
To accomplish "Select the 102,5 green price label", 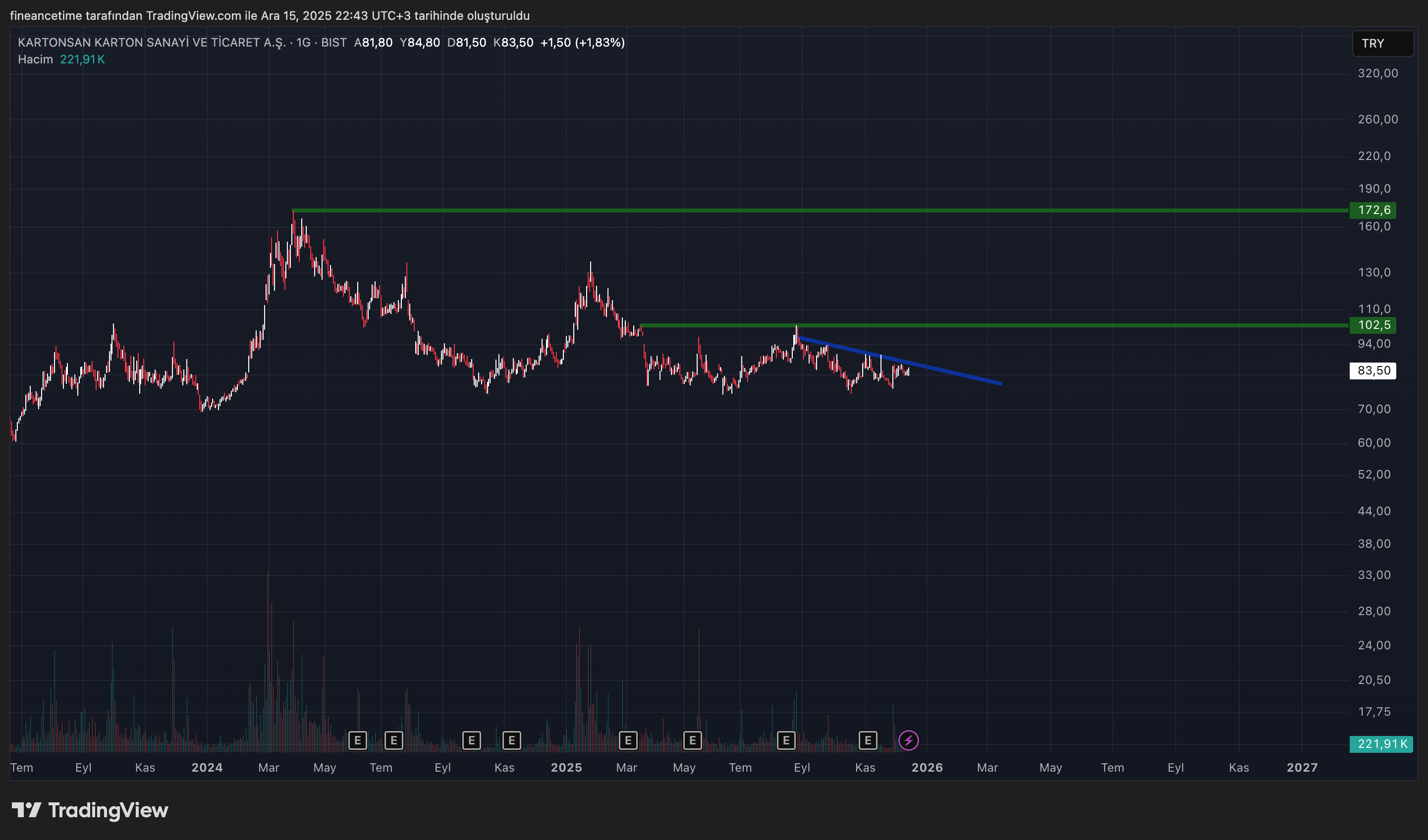I will 1373,325.
